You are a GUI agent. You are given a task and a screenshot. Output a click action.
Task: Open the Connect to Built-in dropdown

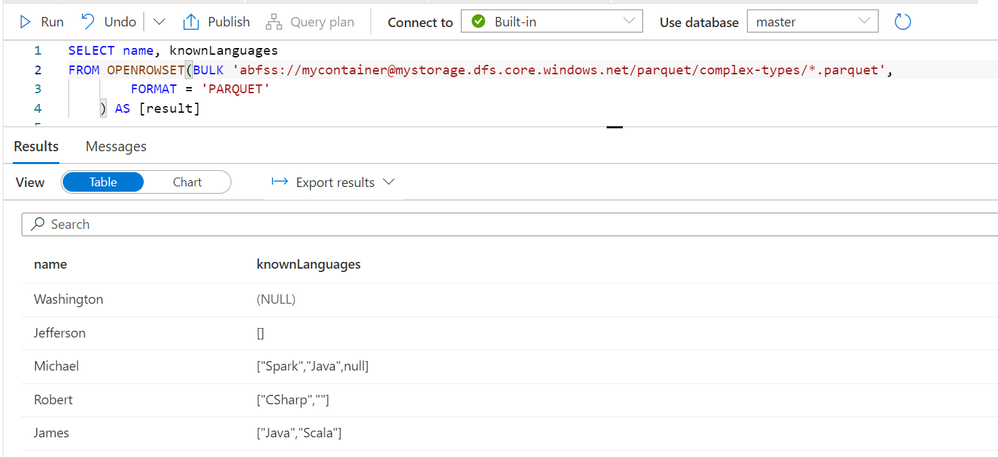629,22
